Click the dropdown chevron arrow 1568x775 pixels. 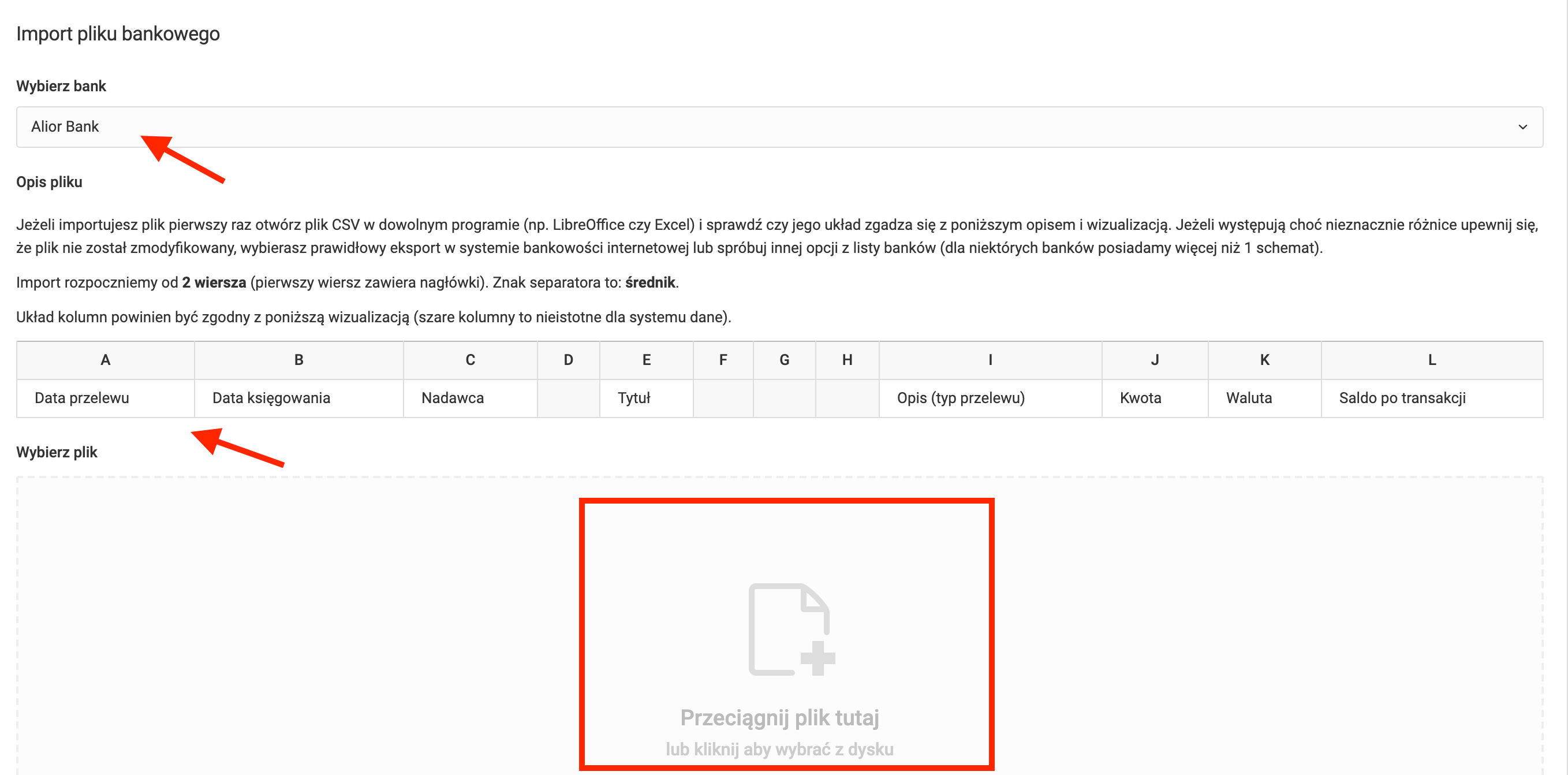[x=1522, y=126]
